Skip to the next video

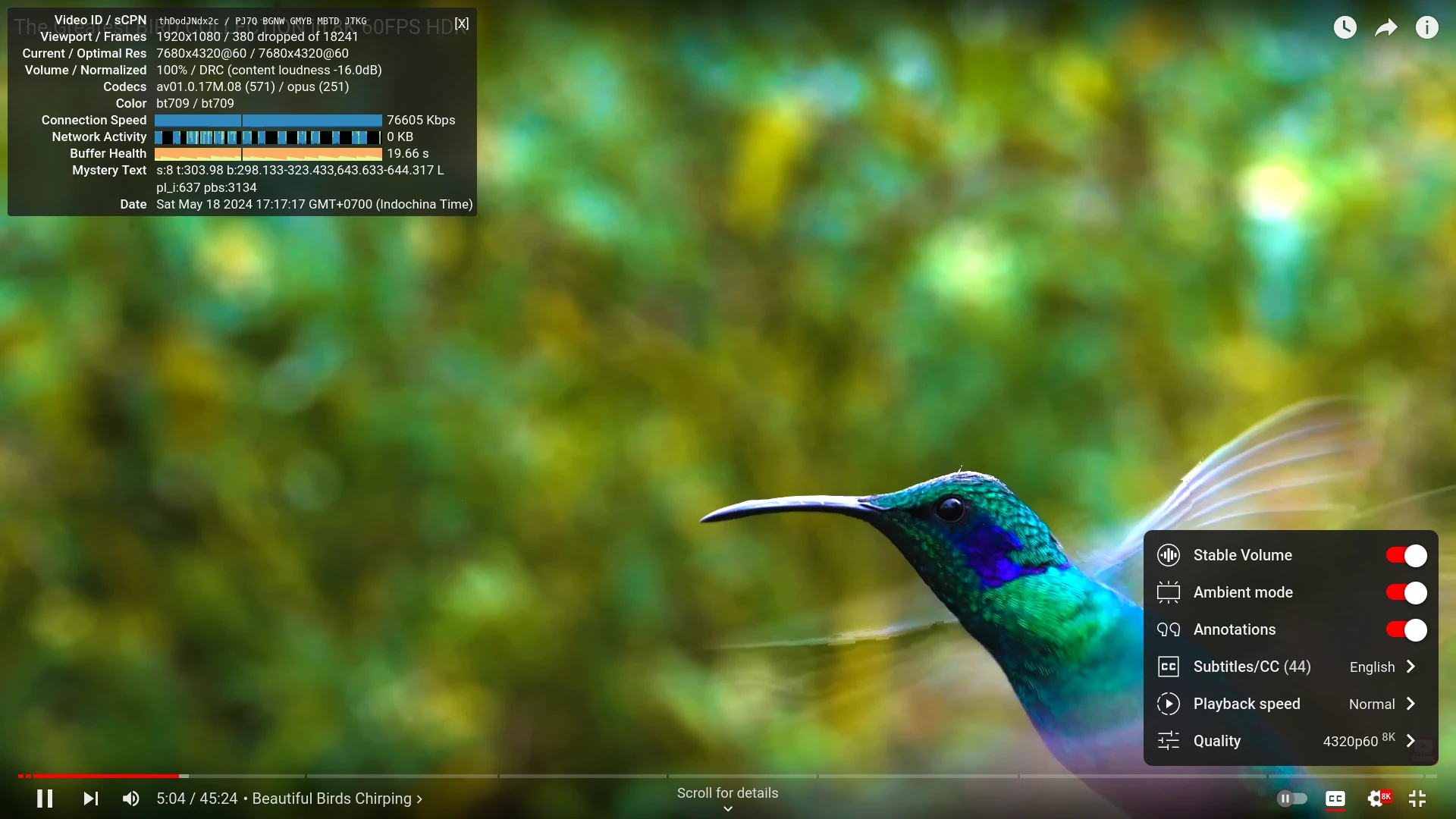pos(90,799)
